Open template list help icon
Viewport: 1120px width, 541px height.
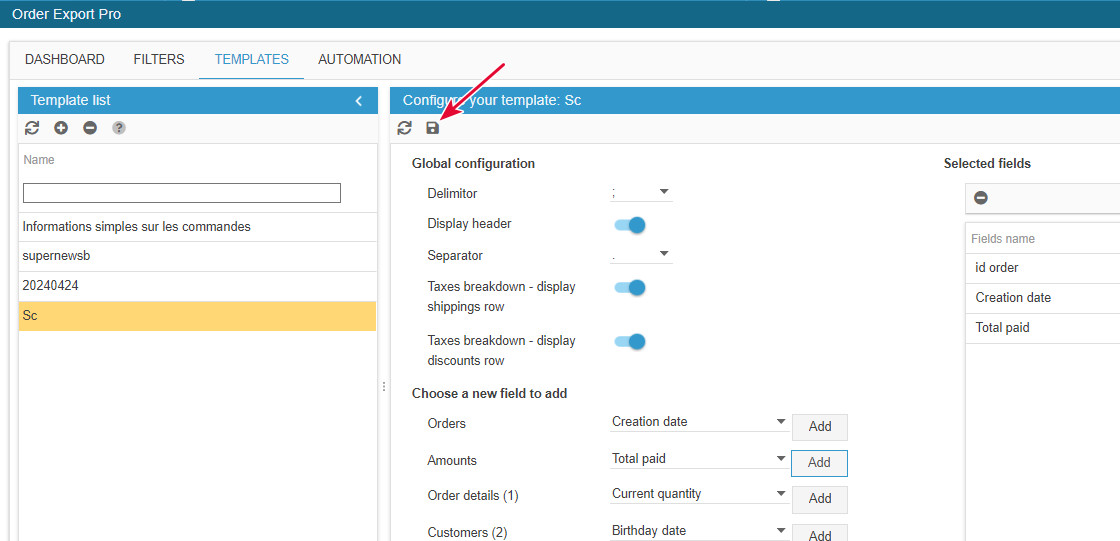119,128
